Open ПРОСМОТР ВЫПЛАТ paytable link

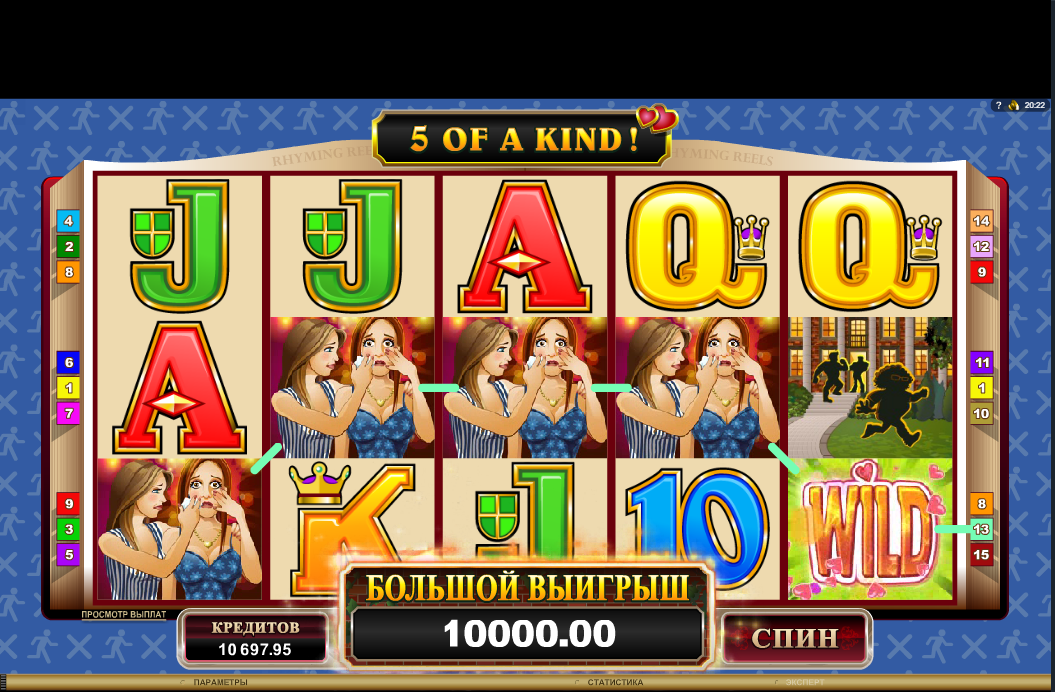(x=123, y=615)
